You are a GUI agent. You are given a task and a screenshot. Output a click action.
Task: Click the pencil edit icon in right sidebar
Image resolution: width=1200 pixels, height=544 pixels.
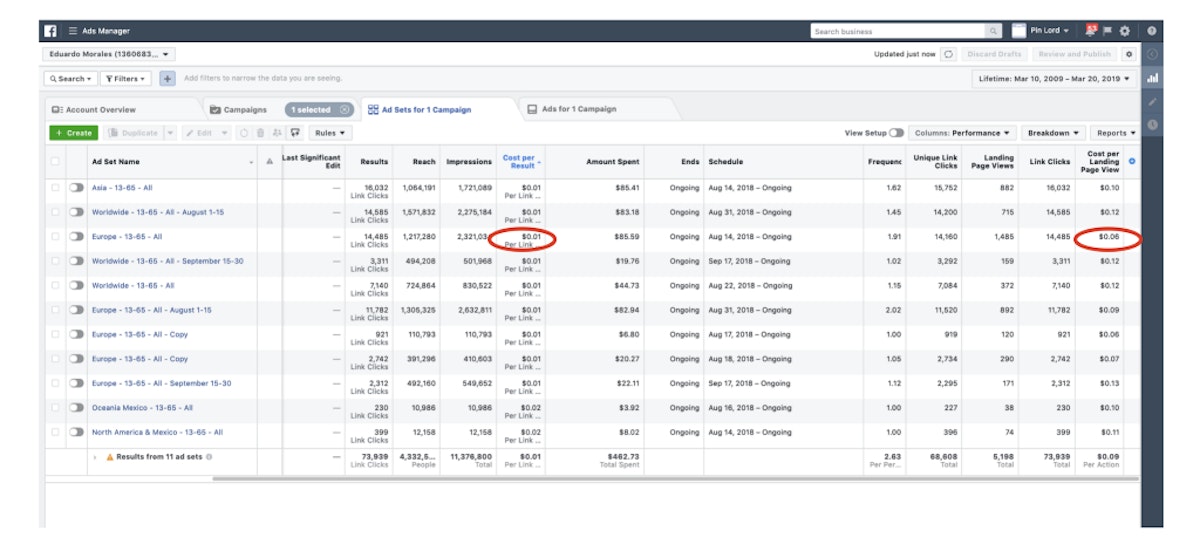click(x=1152, y=101)
